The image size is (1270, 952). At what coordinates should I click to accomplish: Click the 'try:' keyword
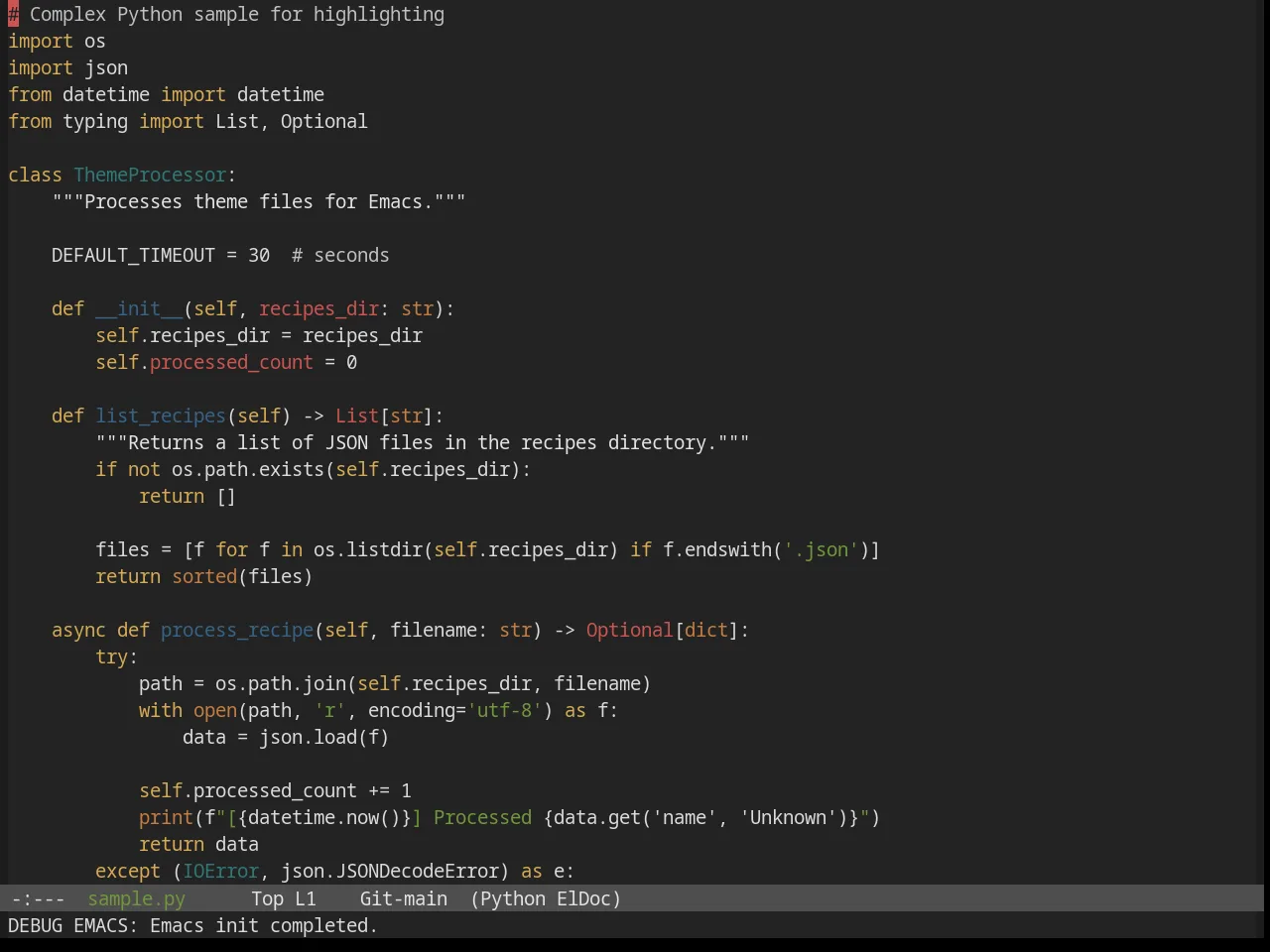(x=117, y=656)
